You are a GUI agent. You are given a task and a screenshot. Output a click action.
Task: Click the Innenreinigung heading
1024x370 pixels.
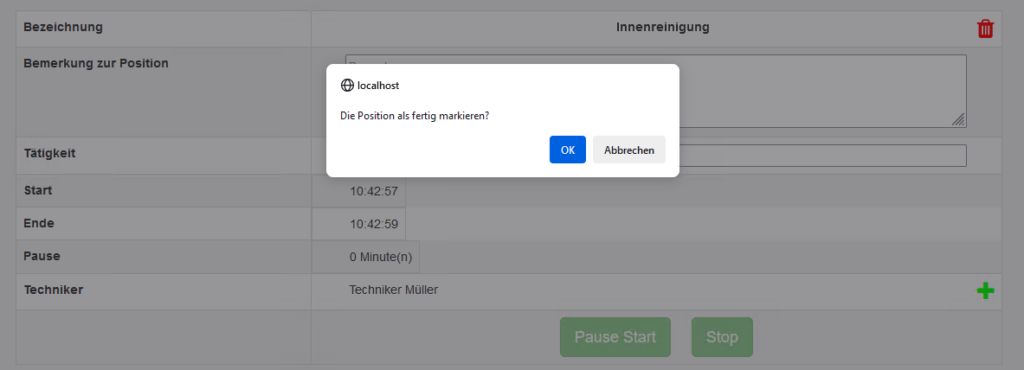click(x=663, y=27)
